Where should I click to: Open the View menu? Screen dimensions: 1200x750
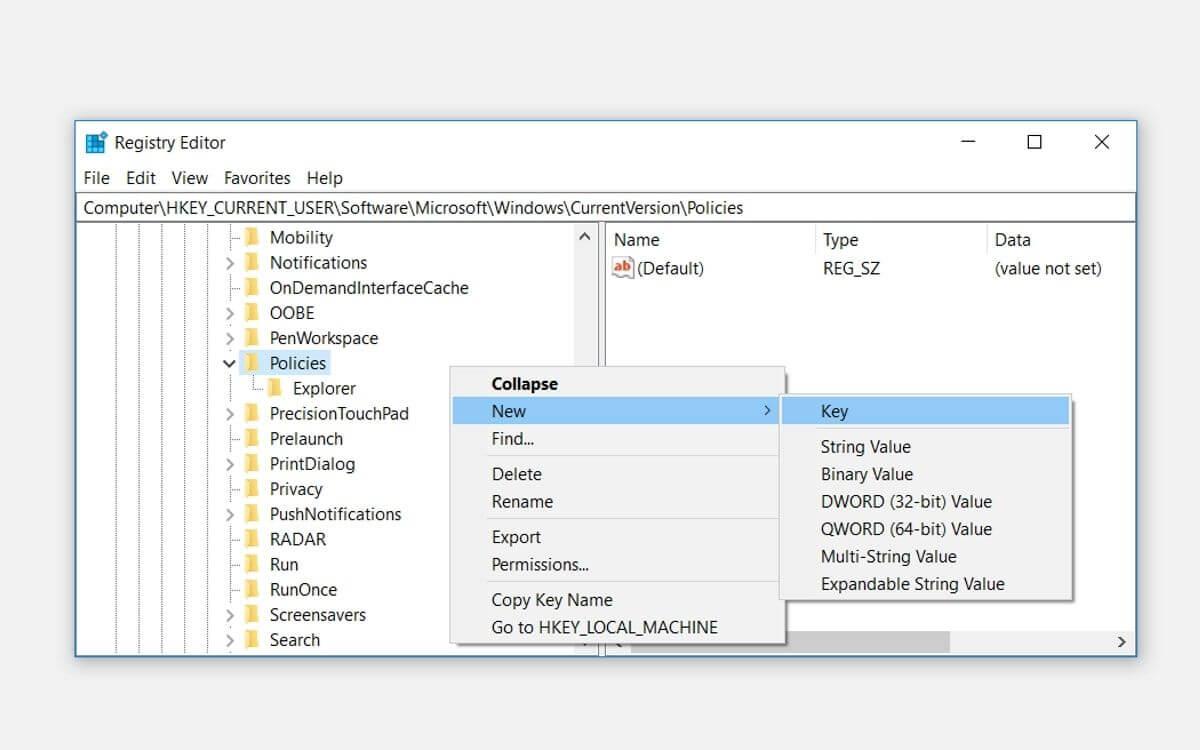tap(190, 178)
